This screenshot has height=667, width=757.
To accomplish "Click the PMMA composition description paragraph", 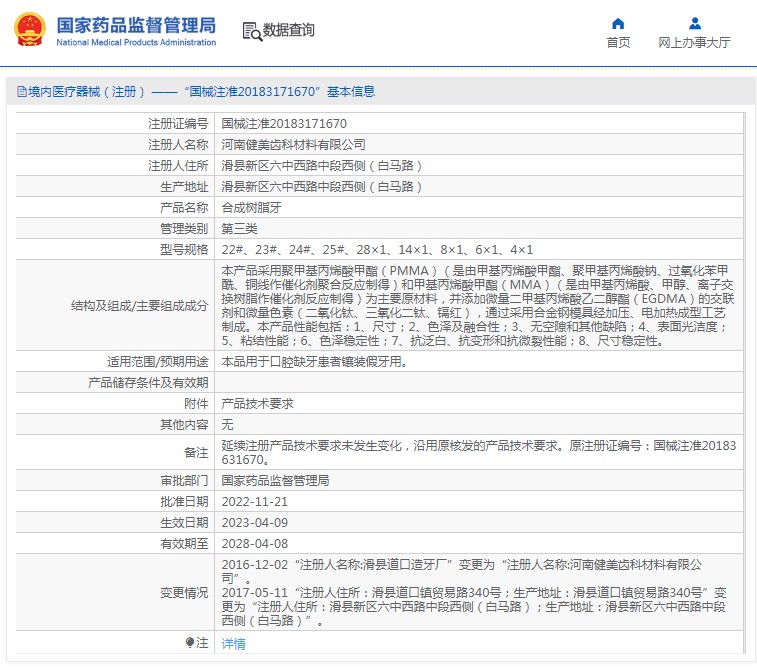I will [477, 306].
